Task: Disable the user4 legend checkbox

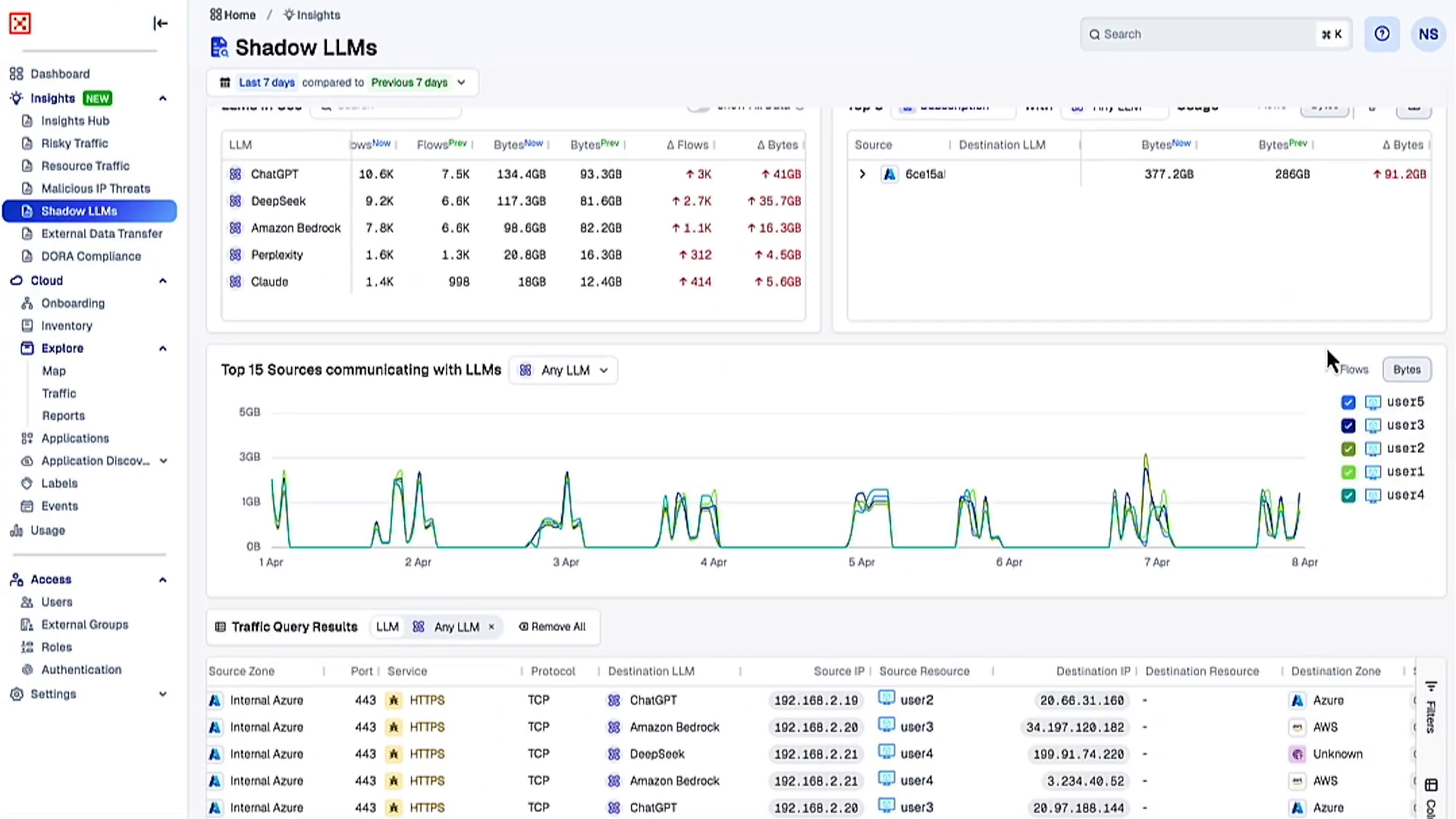Action: [1348, 496]
